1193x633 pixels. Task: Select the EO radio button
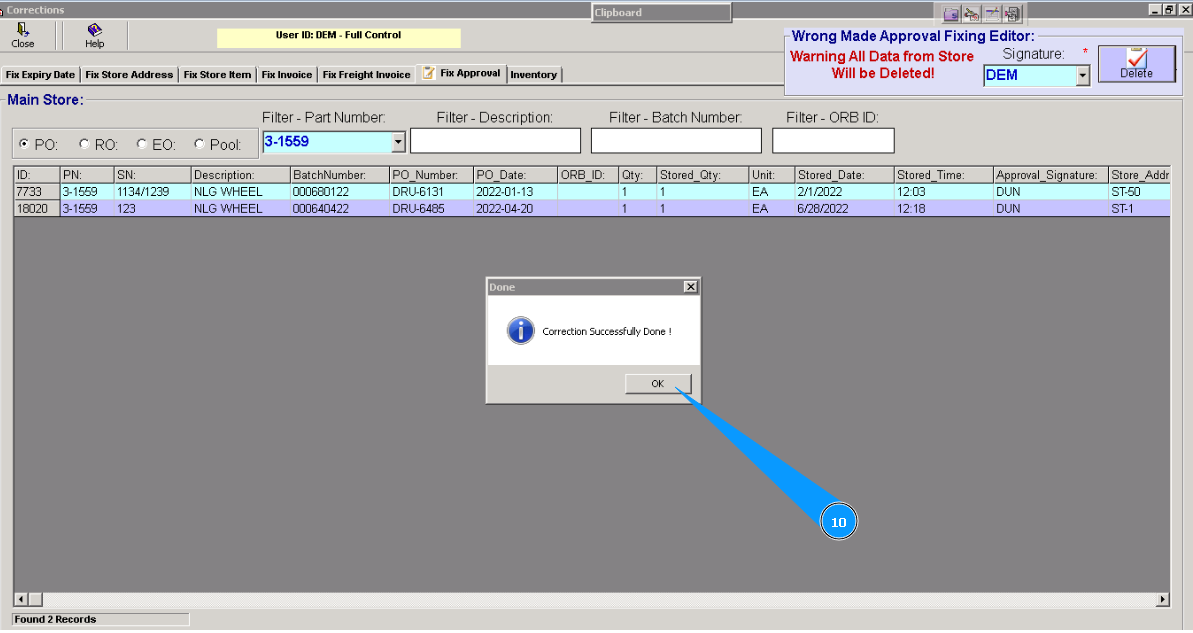(142, 144)
